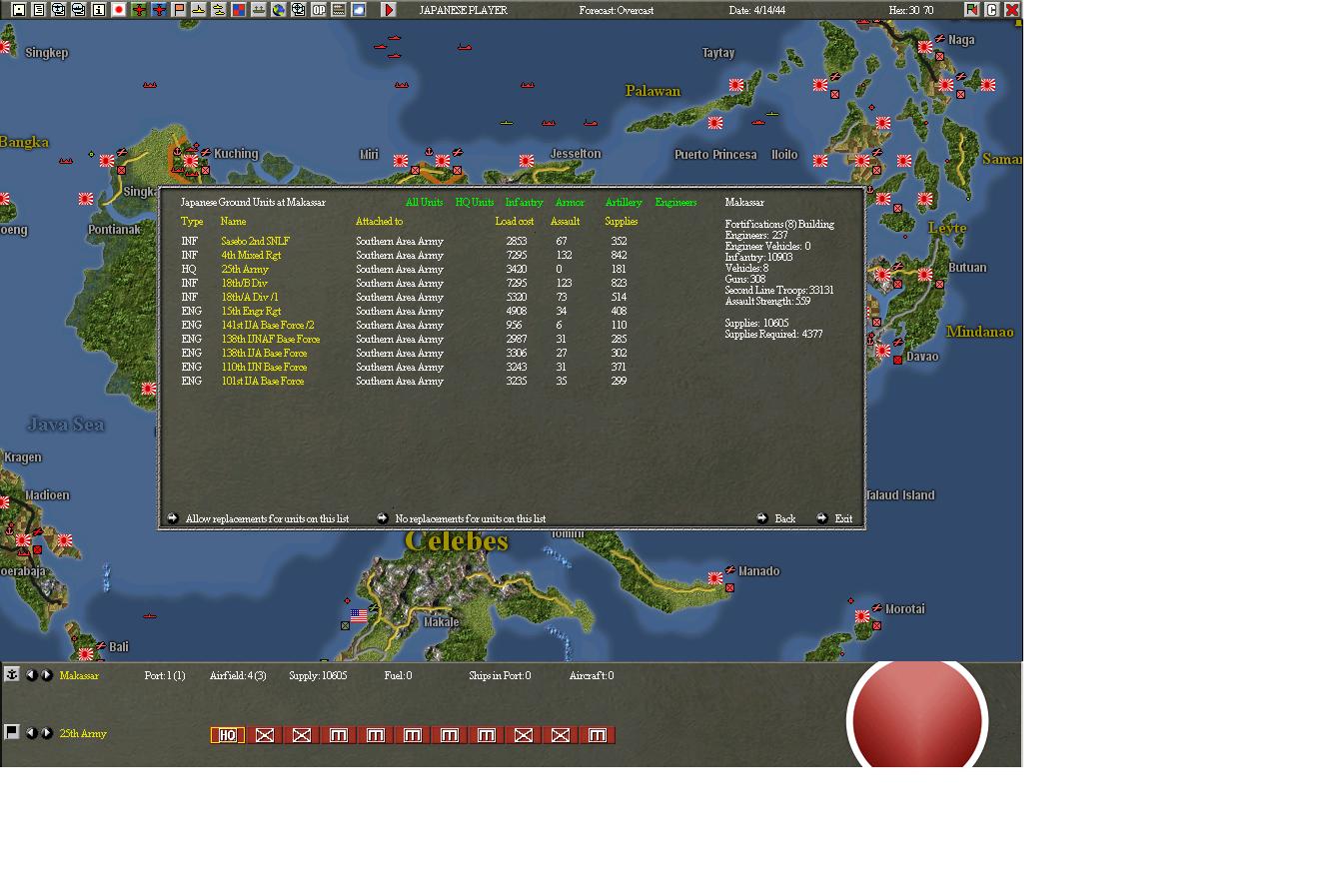
Task: Click the red plane on blue background icon
Action: (x=159, y=10)
